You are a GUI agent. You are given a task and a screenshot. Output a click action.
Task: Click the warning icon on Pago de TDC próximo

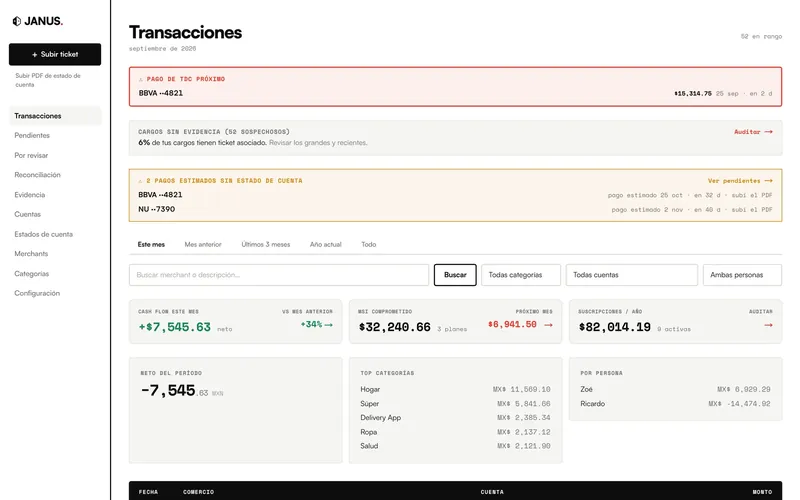(141, 79)
